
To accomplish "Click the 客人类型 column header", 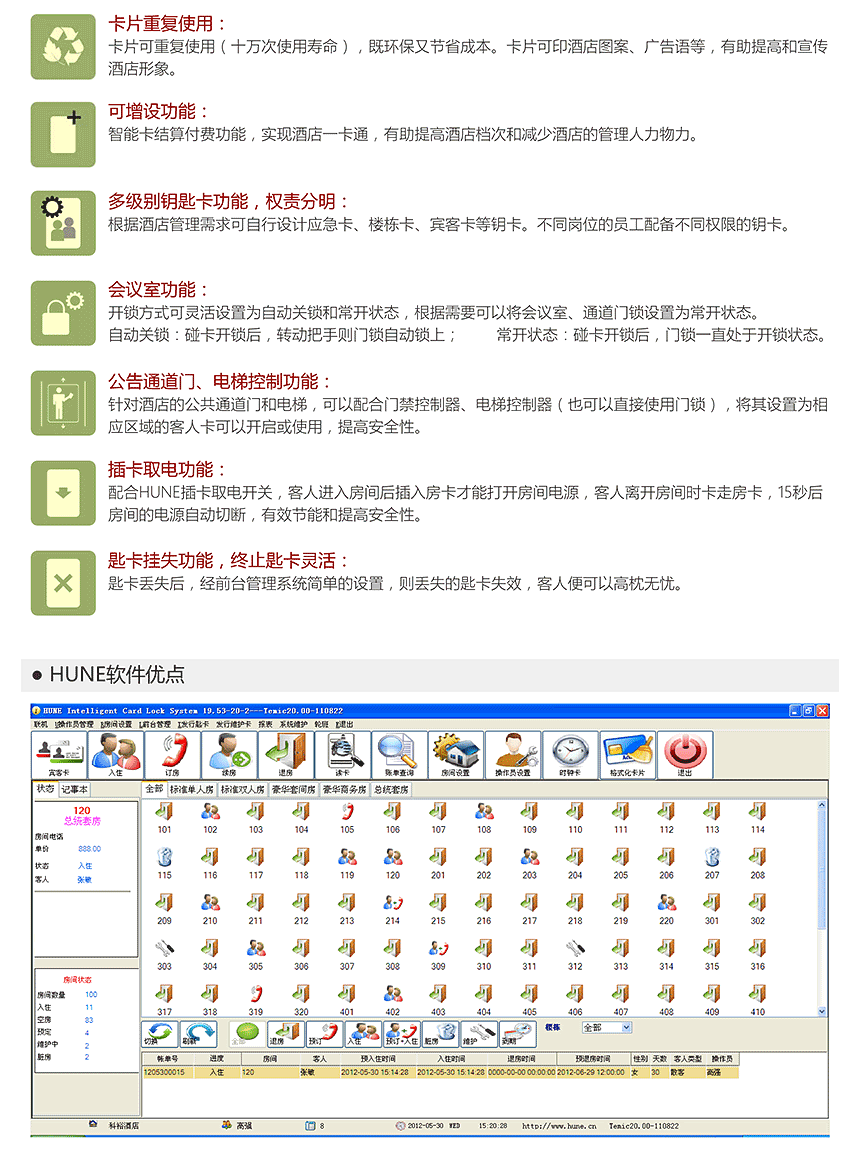I will pos(687,1059).
